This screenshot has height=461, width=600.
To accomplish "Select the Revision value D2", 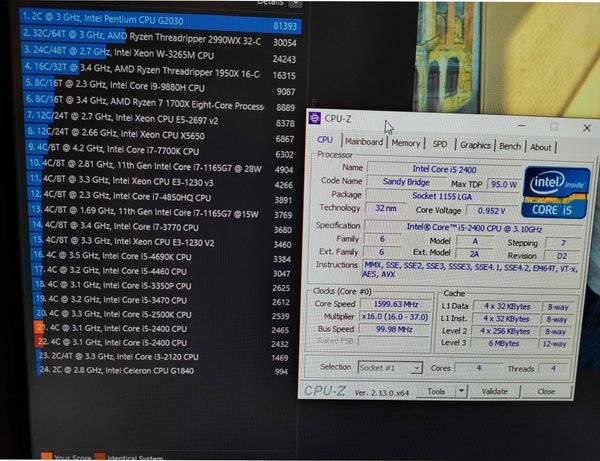I will point(562,256).
